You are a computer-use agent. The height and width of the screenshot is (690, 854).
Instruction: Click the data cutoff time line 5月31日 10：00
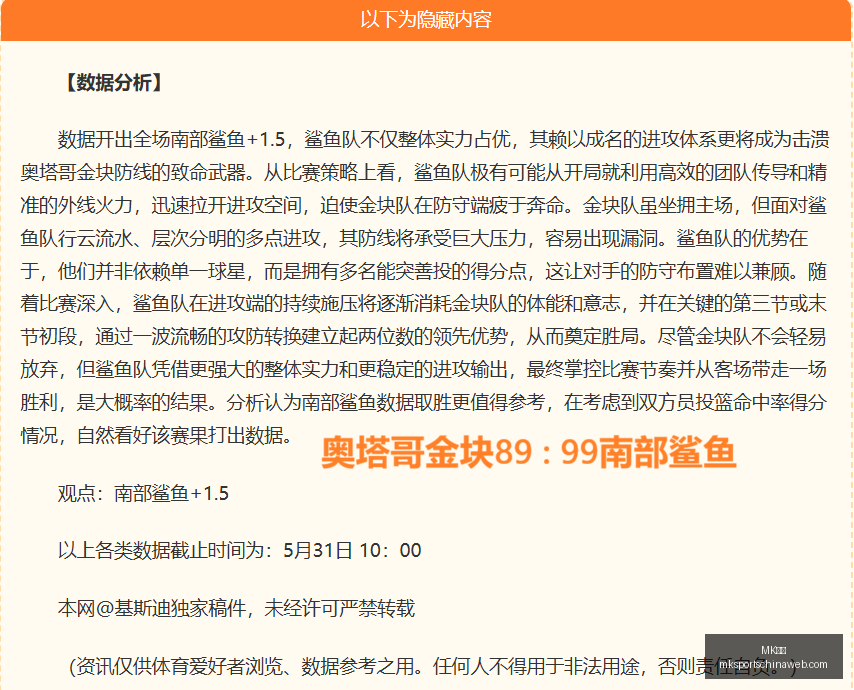[x=240, y=551]
